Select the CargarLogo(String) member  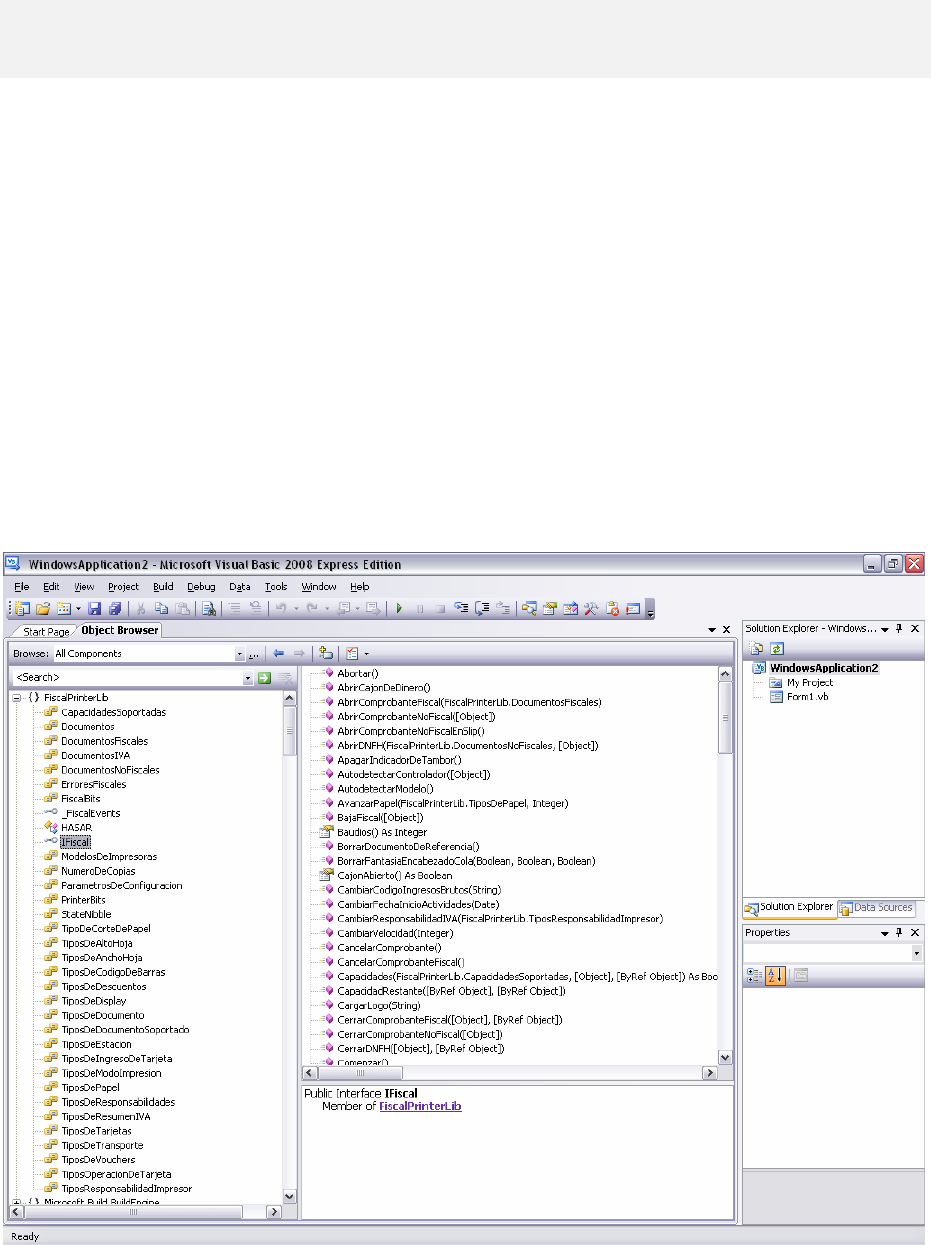[378, 1005]
